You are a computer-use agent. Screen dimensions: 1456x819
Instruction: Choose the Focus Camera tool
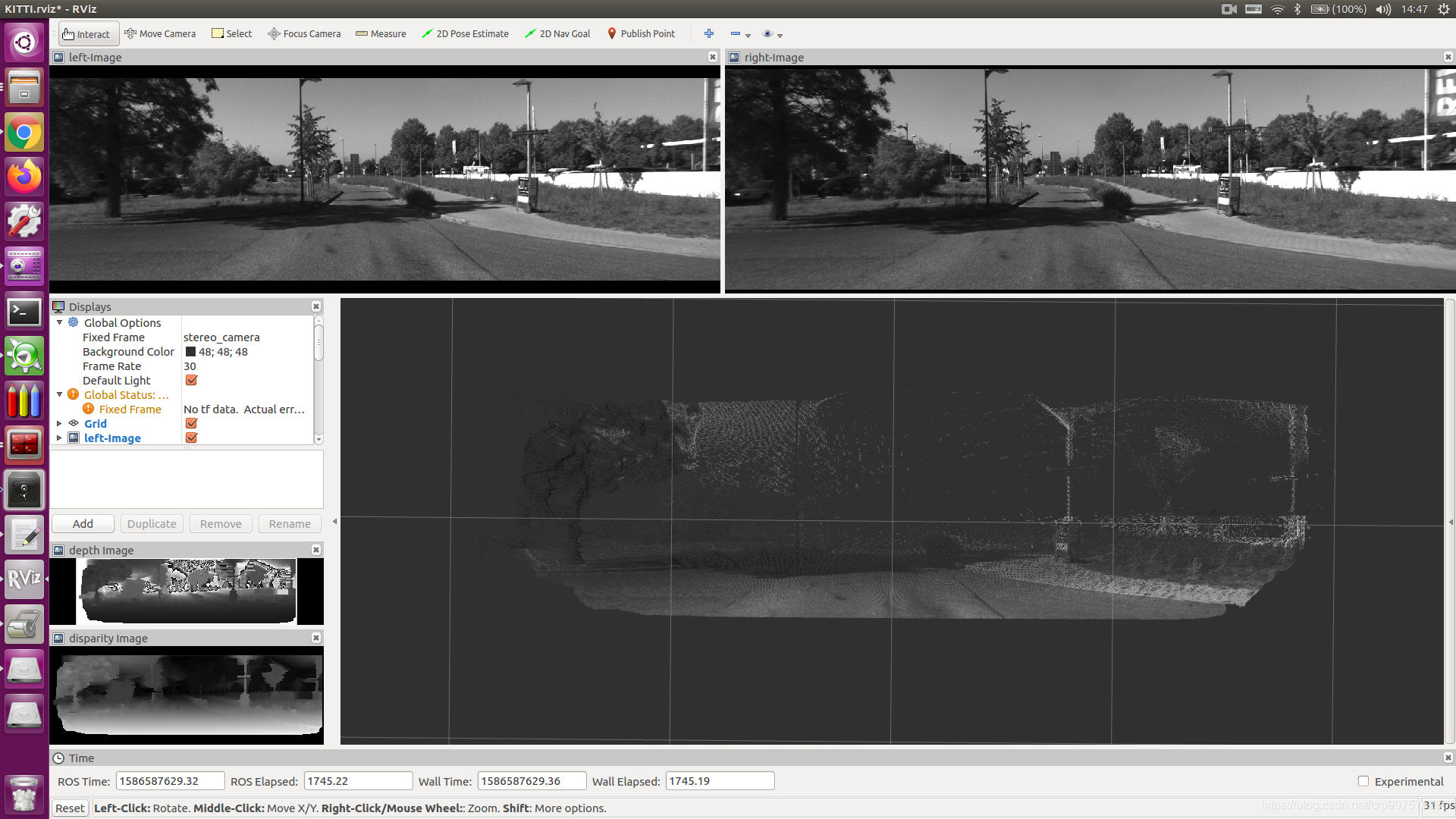click(x=304, y=34)
